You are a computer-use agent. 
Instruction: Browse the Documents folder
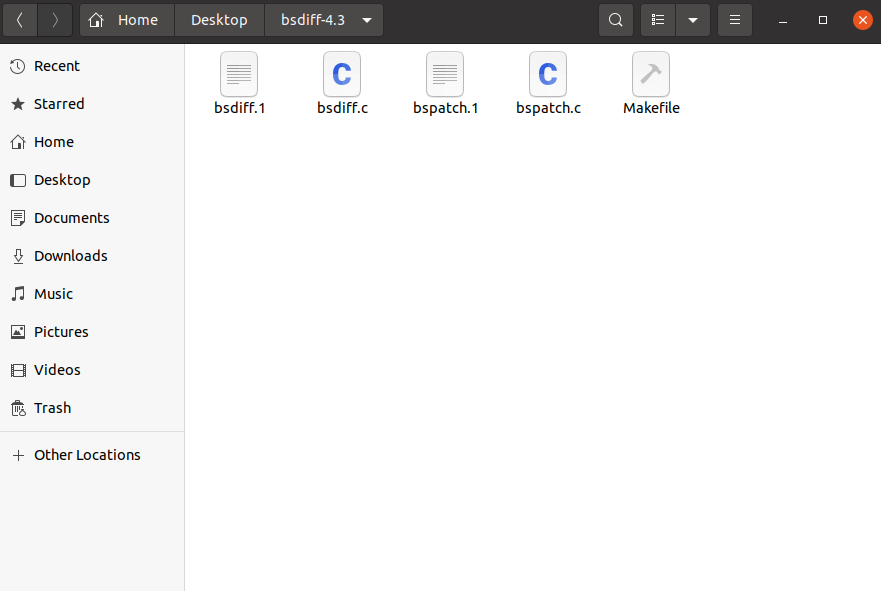(x=72, y=218)
